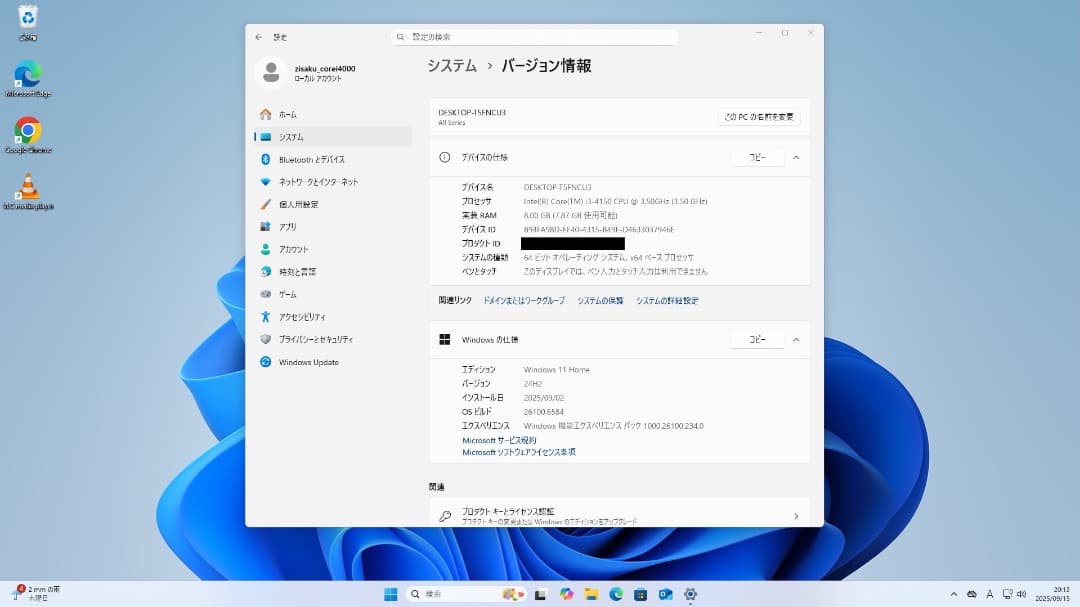Open Microsoft Store from the taskbar
Viewport: 1080px width, 607px height.
641,595
